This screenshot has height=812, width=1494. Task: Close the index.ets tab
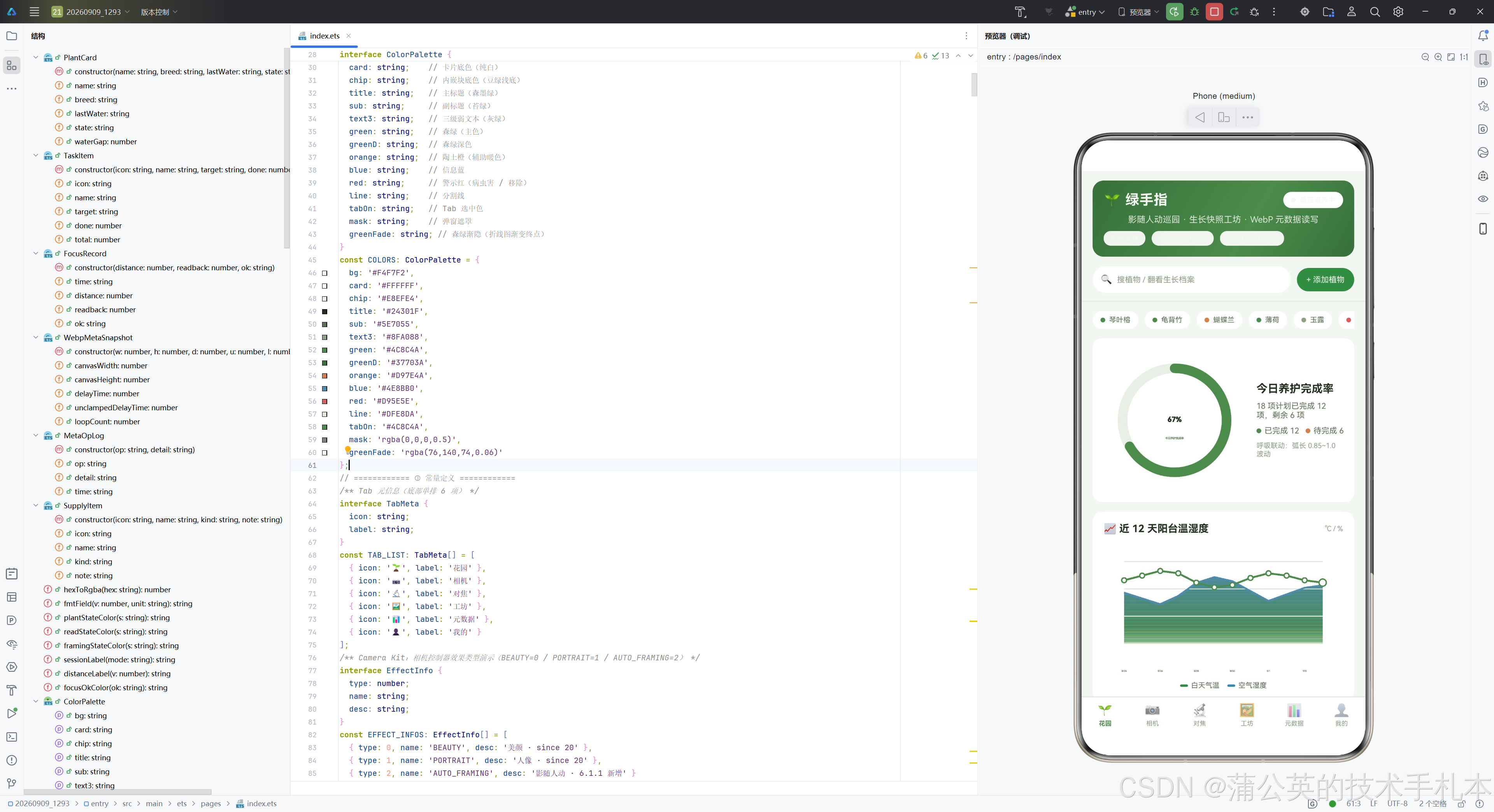(x=349, y=36)
